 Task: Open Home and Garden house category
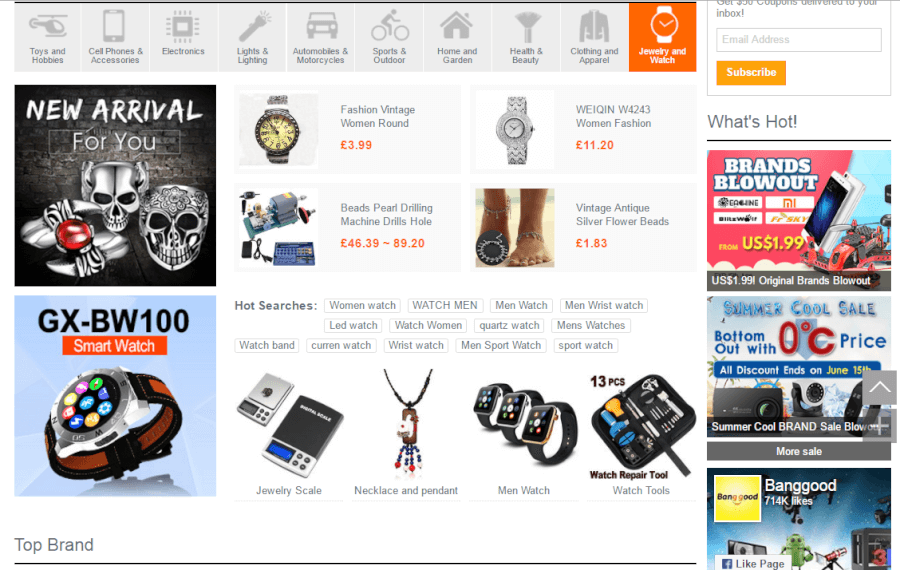(457, 38)
